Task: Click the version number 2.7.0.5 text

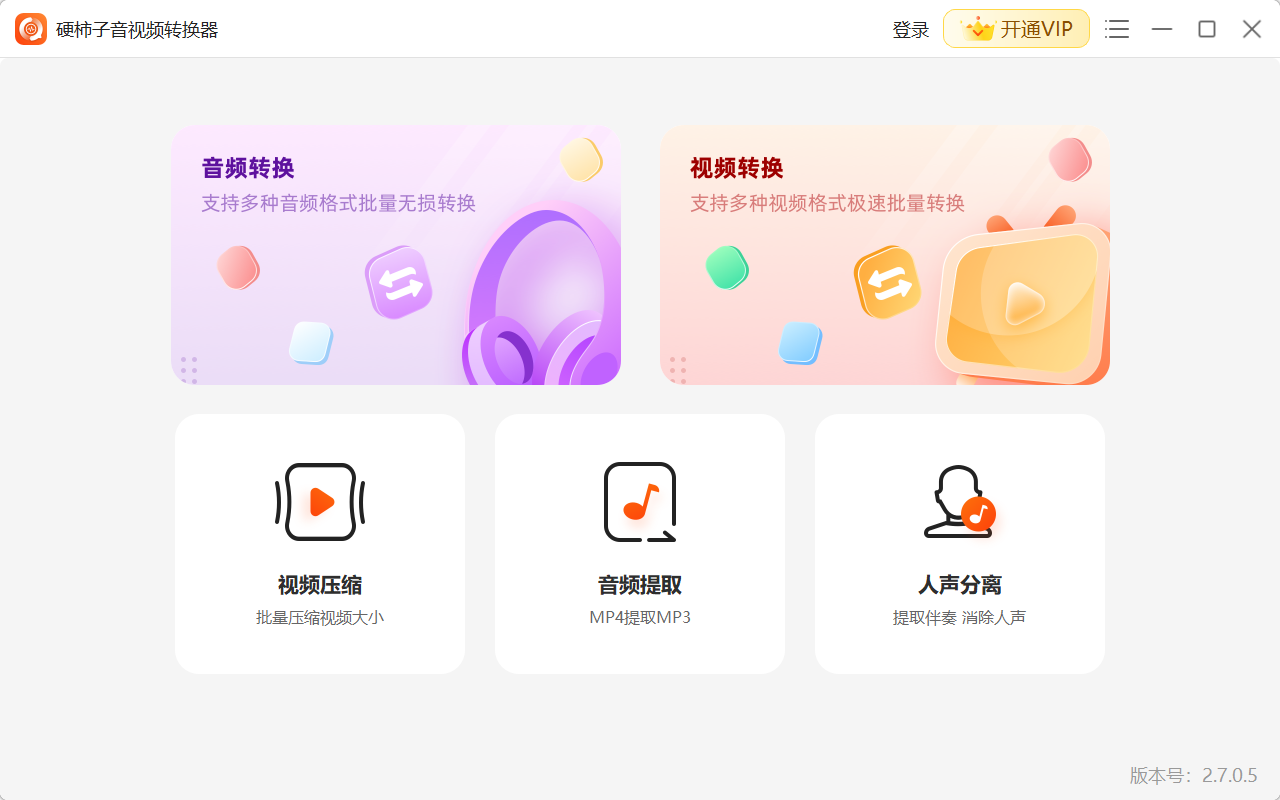Action: [1230, 775]
